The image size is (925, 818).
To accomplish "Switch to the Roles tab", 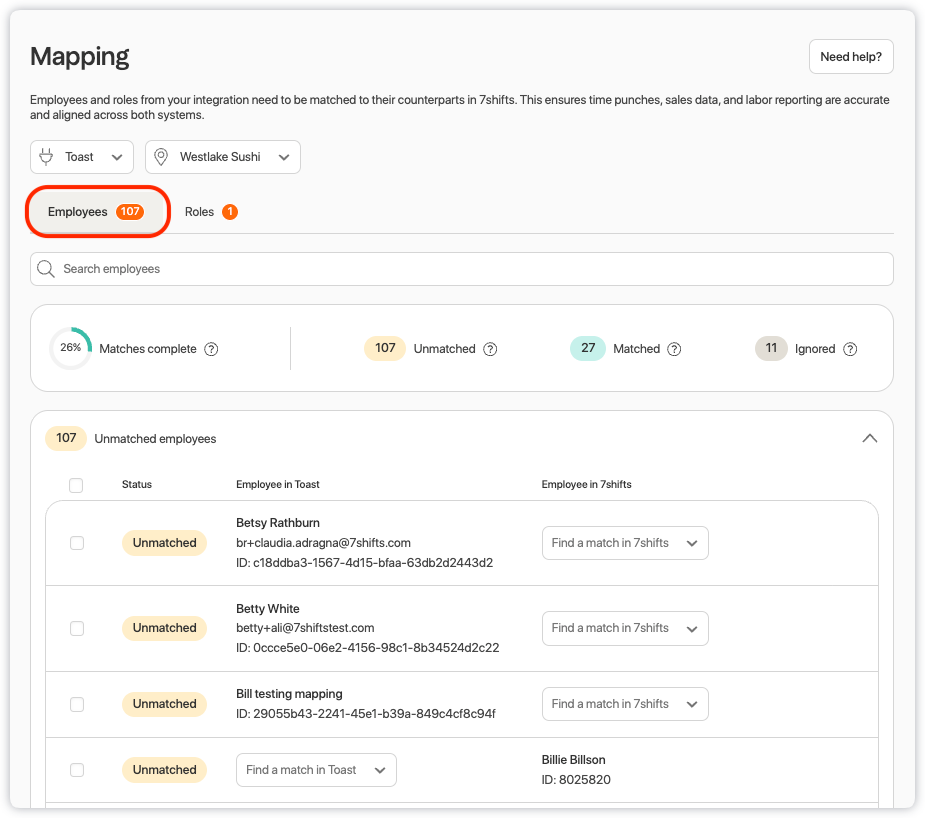I will tap(200, 212).
